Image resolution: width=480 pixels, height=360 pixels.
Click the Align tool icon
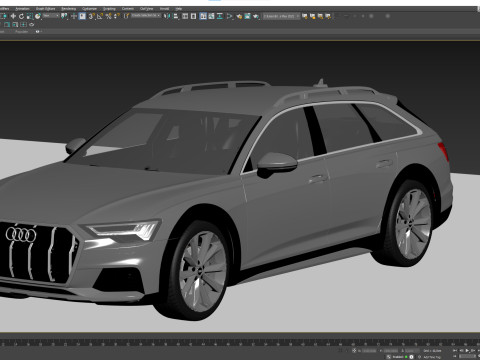click(x=175, y=16)
